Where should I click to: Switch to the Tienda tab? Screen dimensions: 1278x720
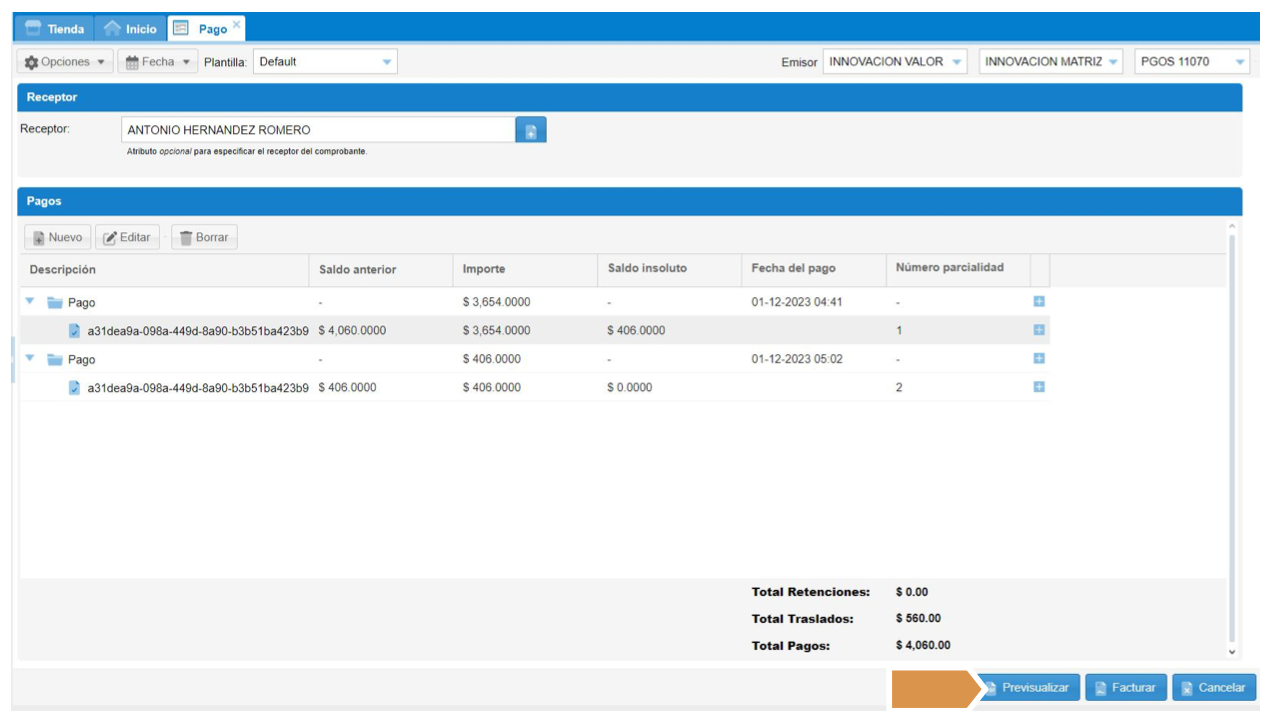[55, 29]
